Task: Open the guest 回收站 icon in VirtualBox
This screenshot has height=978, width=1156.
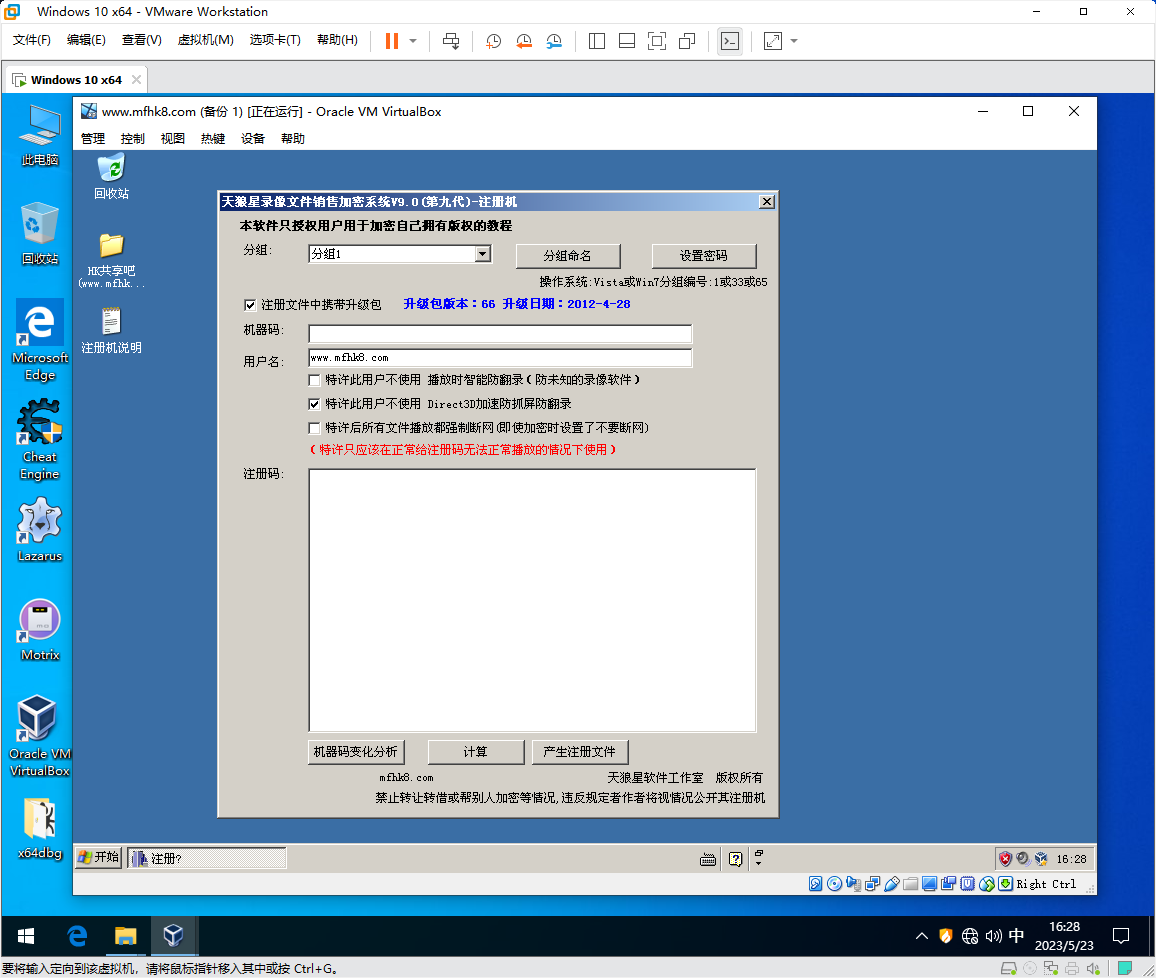Action: 111,177
